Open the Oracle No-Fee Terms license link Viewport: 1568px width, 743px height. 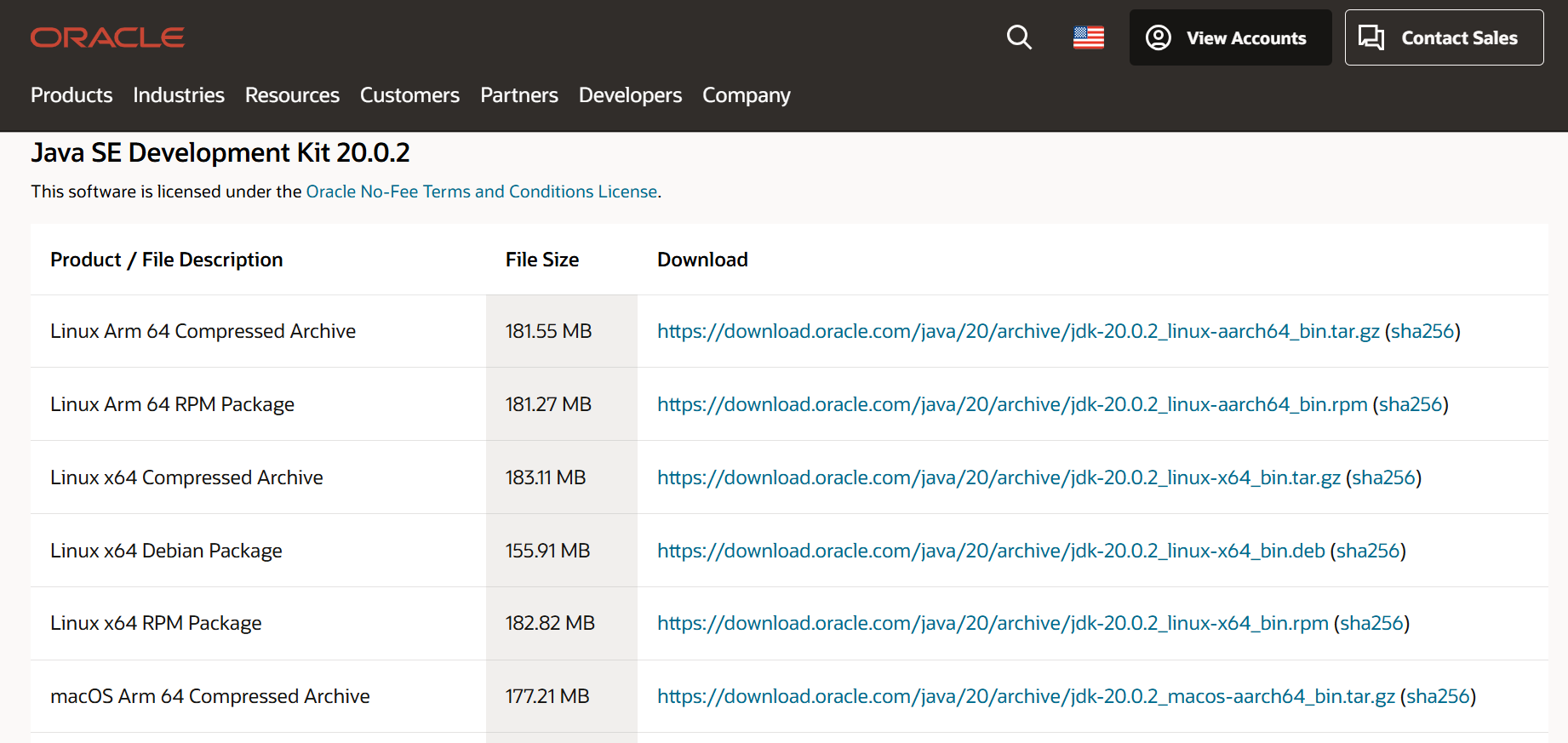482,191
